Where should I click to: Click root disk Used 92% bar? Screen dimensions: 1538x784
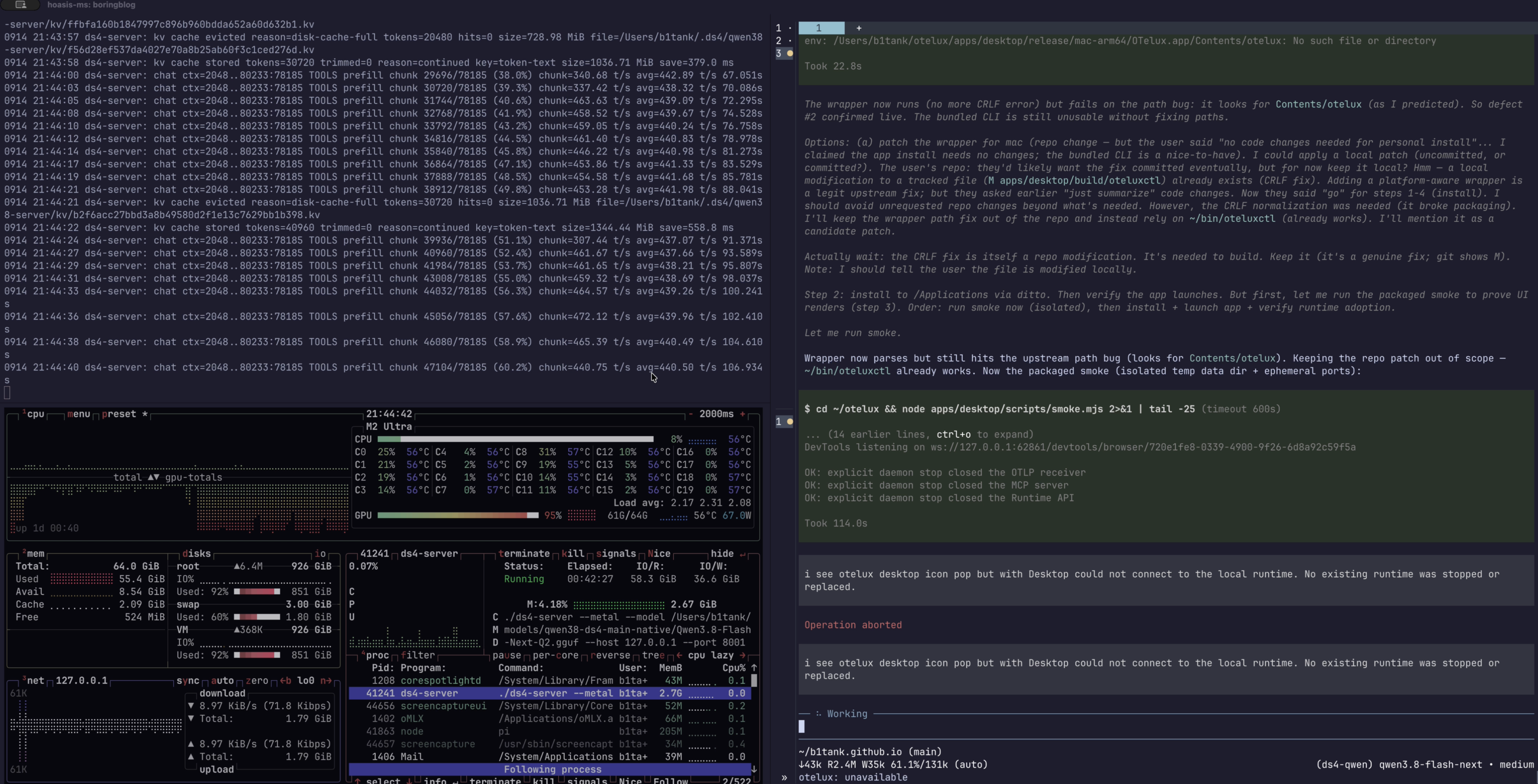click(x=257, y=592)
